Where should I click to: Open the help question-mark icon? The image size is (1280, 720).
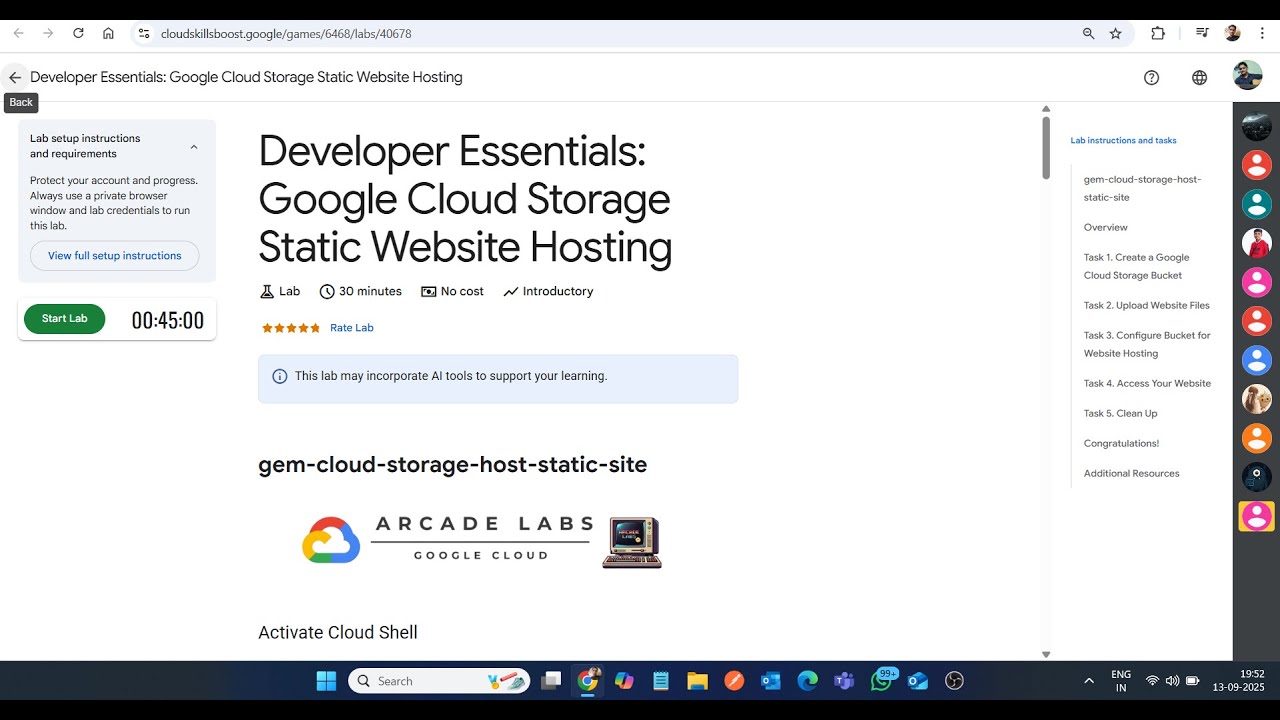point(1151,77)
